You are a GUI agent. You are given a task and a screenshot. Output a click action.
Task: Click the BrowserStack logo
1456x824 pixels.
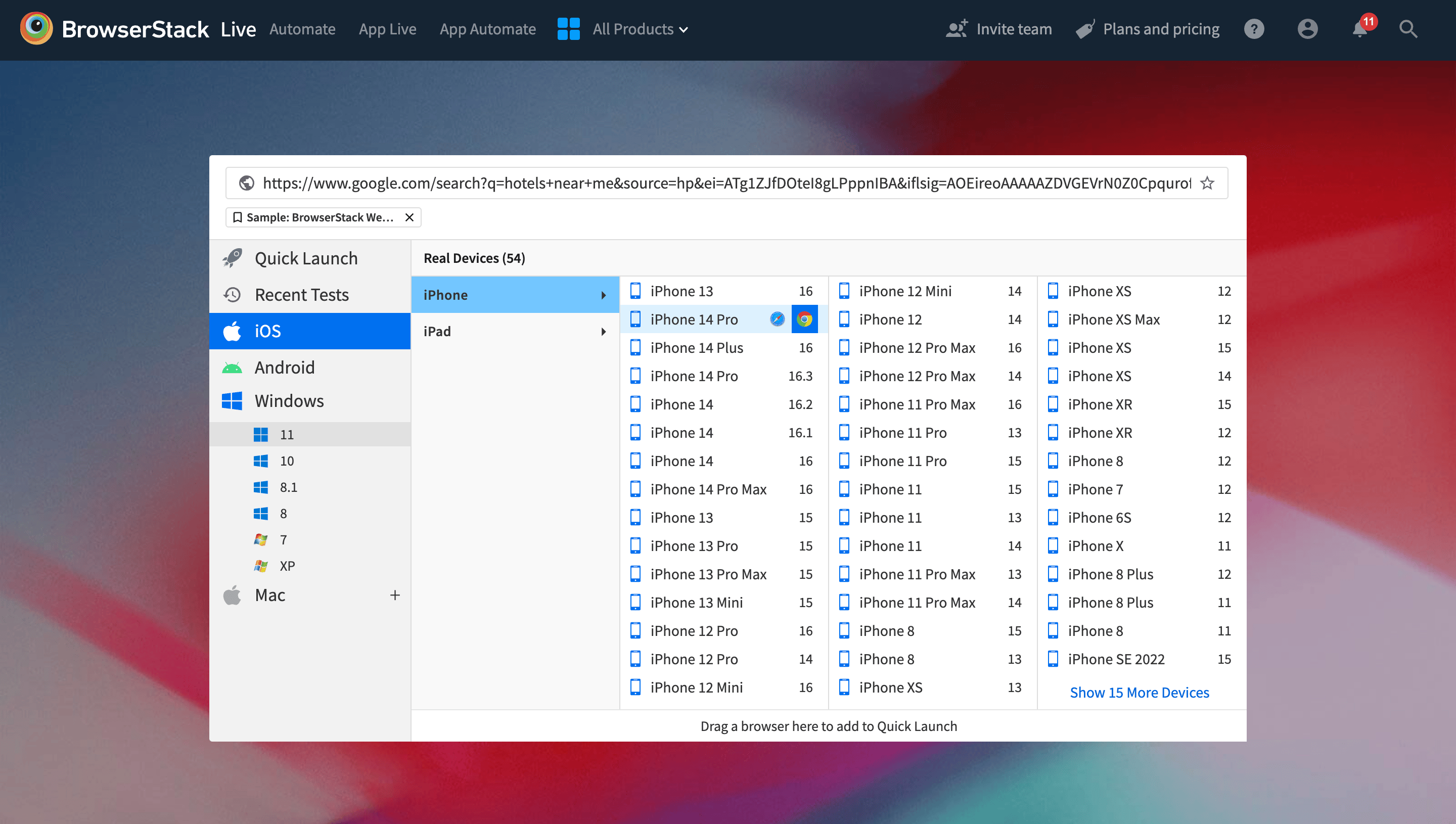(36, 29)
